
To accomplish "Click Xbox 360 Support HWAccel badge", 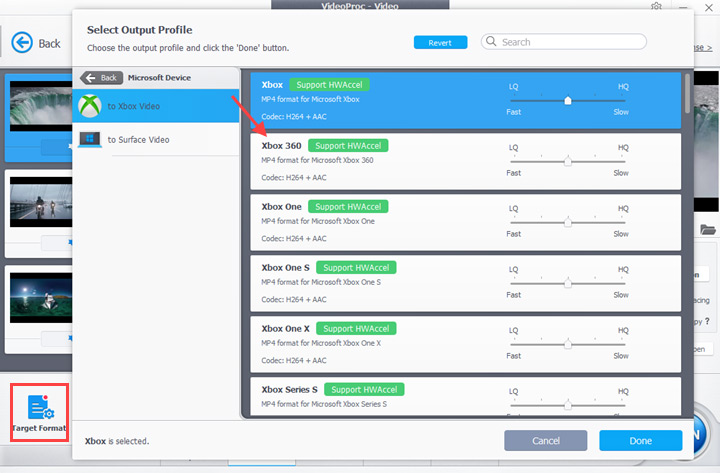I will (348, 146).
